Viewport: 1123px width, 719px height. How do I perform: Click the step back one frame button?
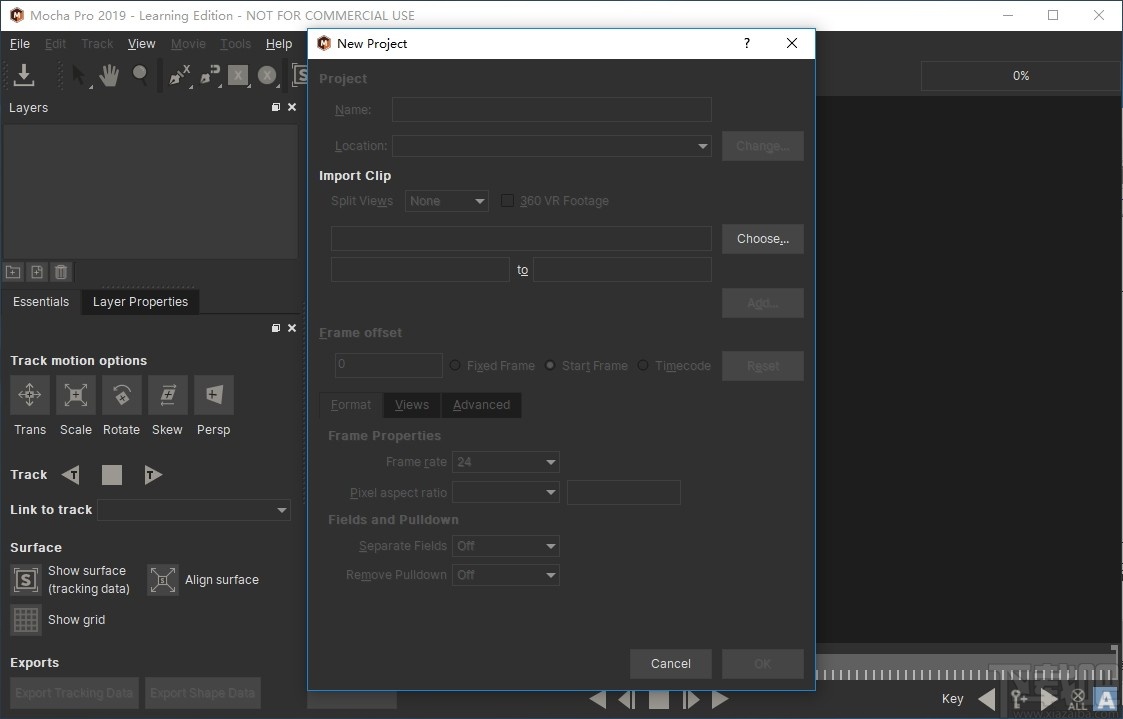tap(627, 699)
